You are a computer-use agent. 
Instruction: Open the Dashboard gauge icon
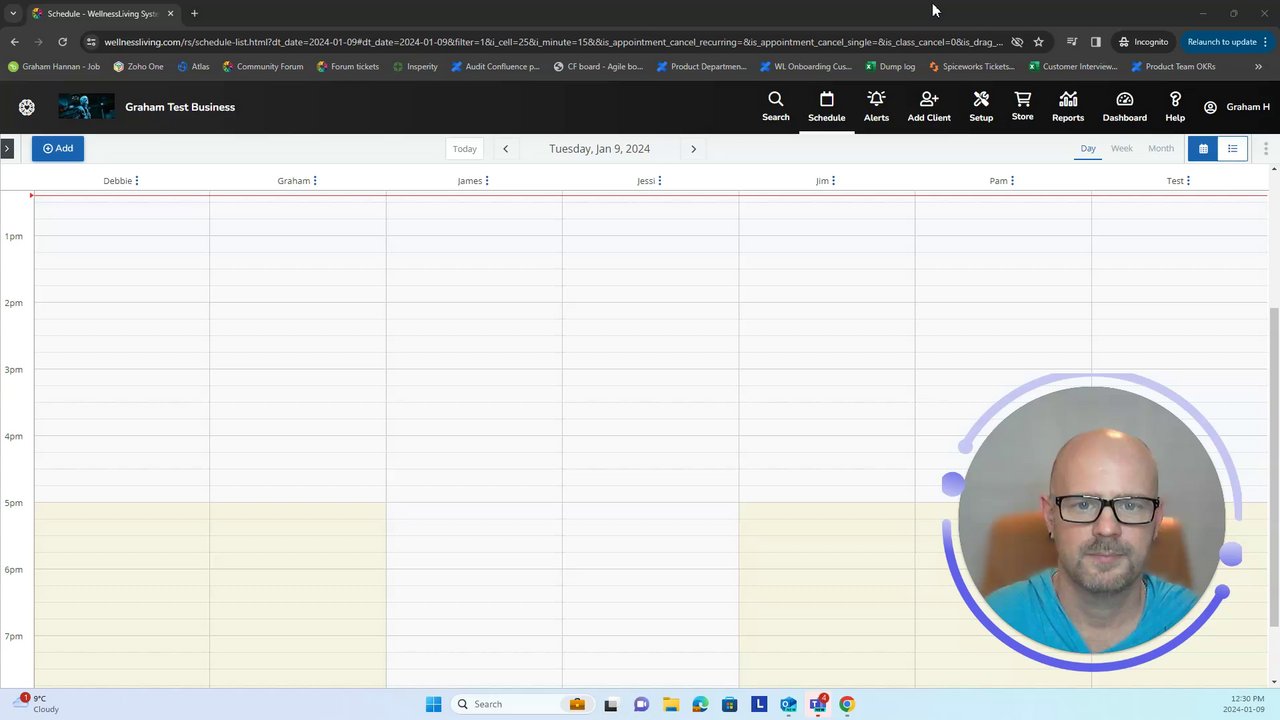pos(1125,106)
